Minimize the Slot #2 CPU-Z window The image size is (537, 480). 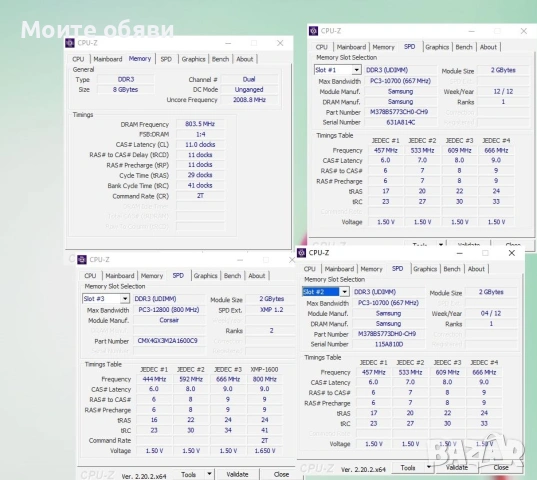(460, 253)
